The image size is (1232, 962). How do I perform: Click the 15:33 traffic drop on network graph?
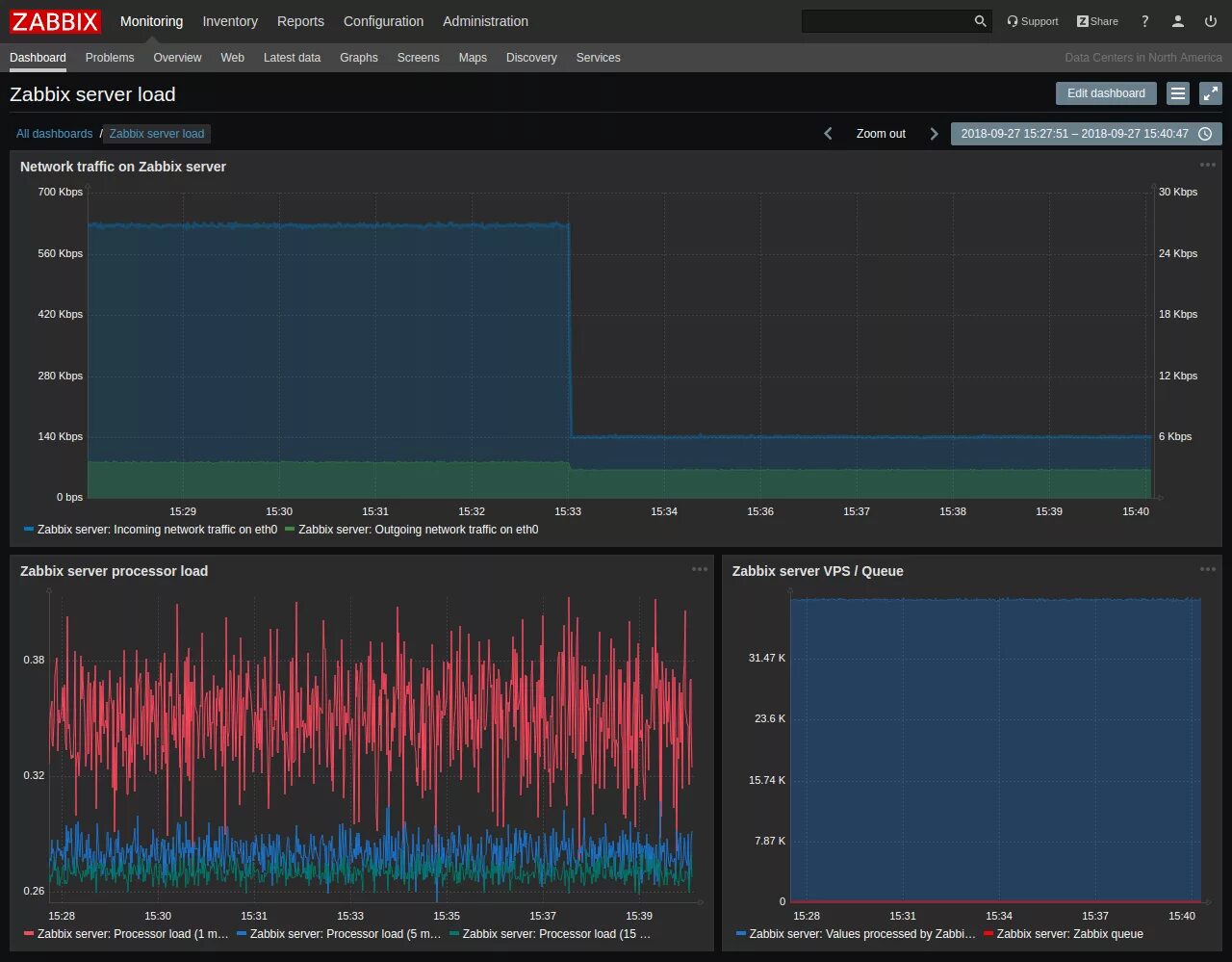click(570, 331)
